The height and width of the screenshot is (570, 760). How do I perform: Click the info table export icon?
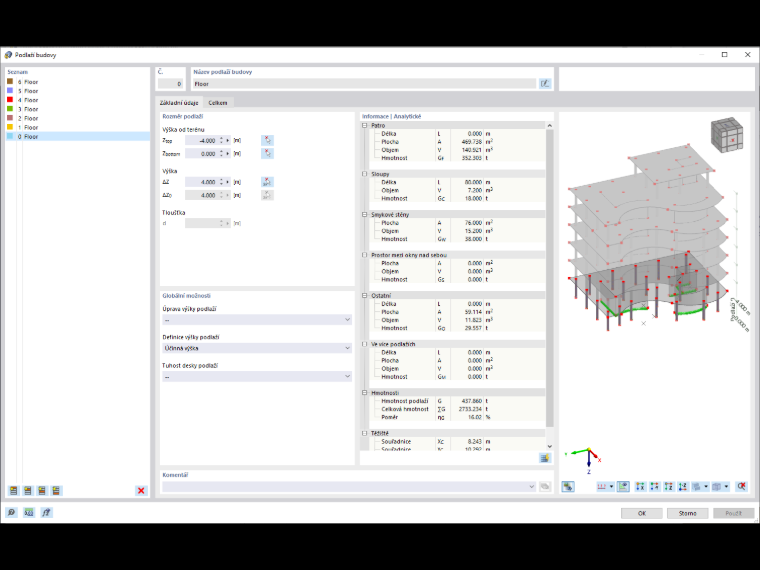point(545,458)
